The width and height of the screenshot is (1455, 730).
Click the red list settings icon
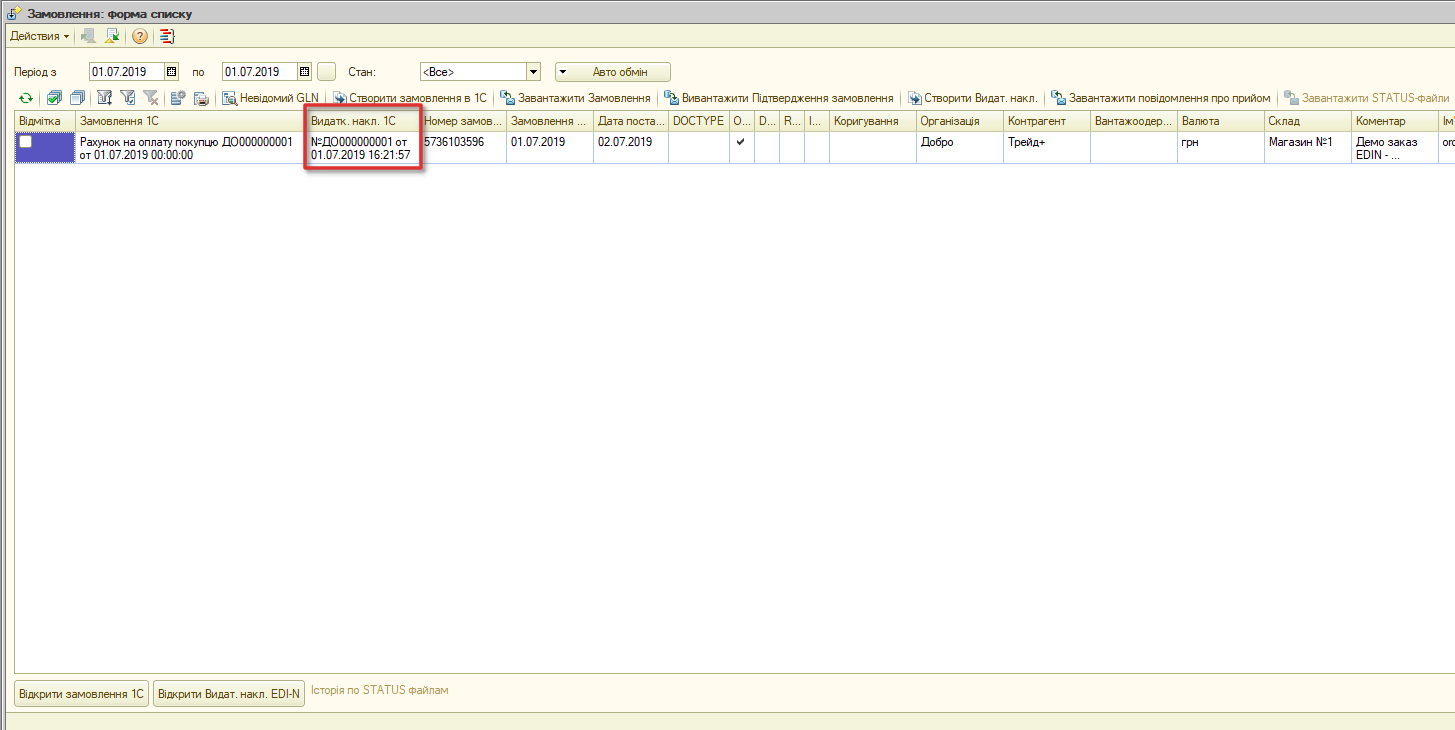click(x=167, y=36)
